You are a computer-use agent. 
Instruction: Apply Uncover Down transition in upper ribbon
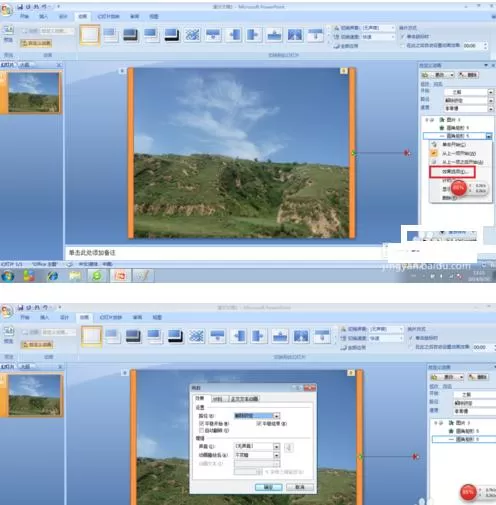click(315, 35)
